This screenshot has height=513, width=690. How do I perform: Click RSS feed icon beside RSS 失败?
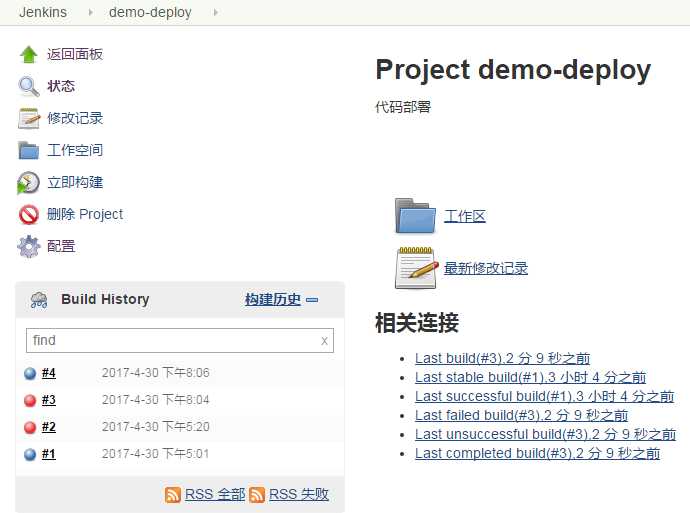(257, 495)
